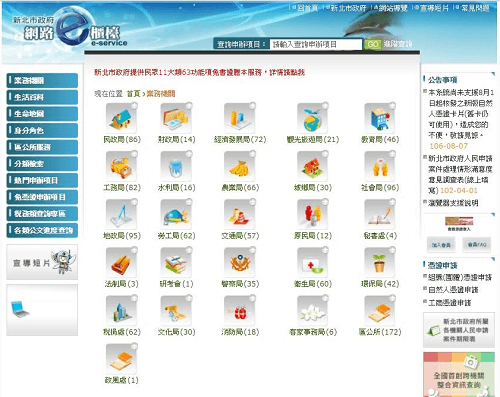The height and width of the screenshot is (397, 500).
Task: Open the 各機關人民申請案件期限表 banner
Action: (459, 330)
